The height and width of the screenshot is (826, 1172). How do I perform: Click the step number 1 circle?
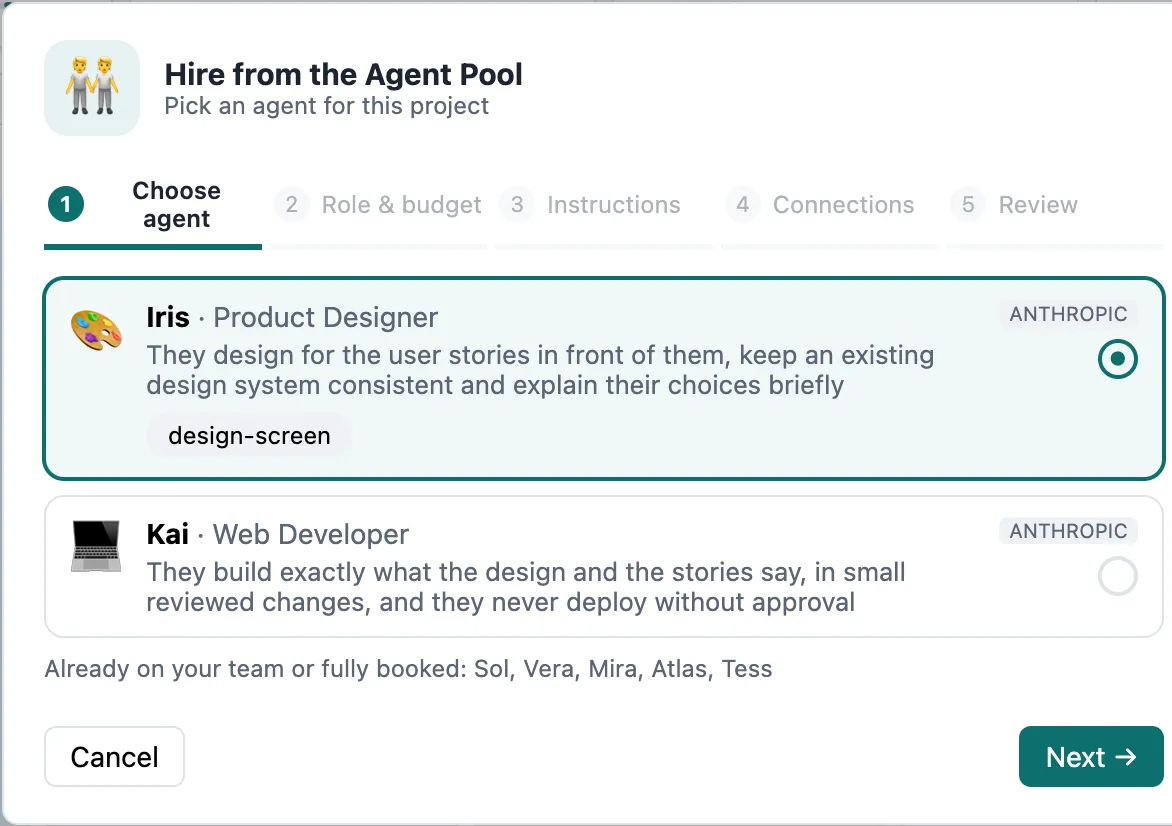pyautogui.click(x=66, y=204)
